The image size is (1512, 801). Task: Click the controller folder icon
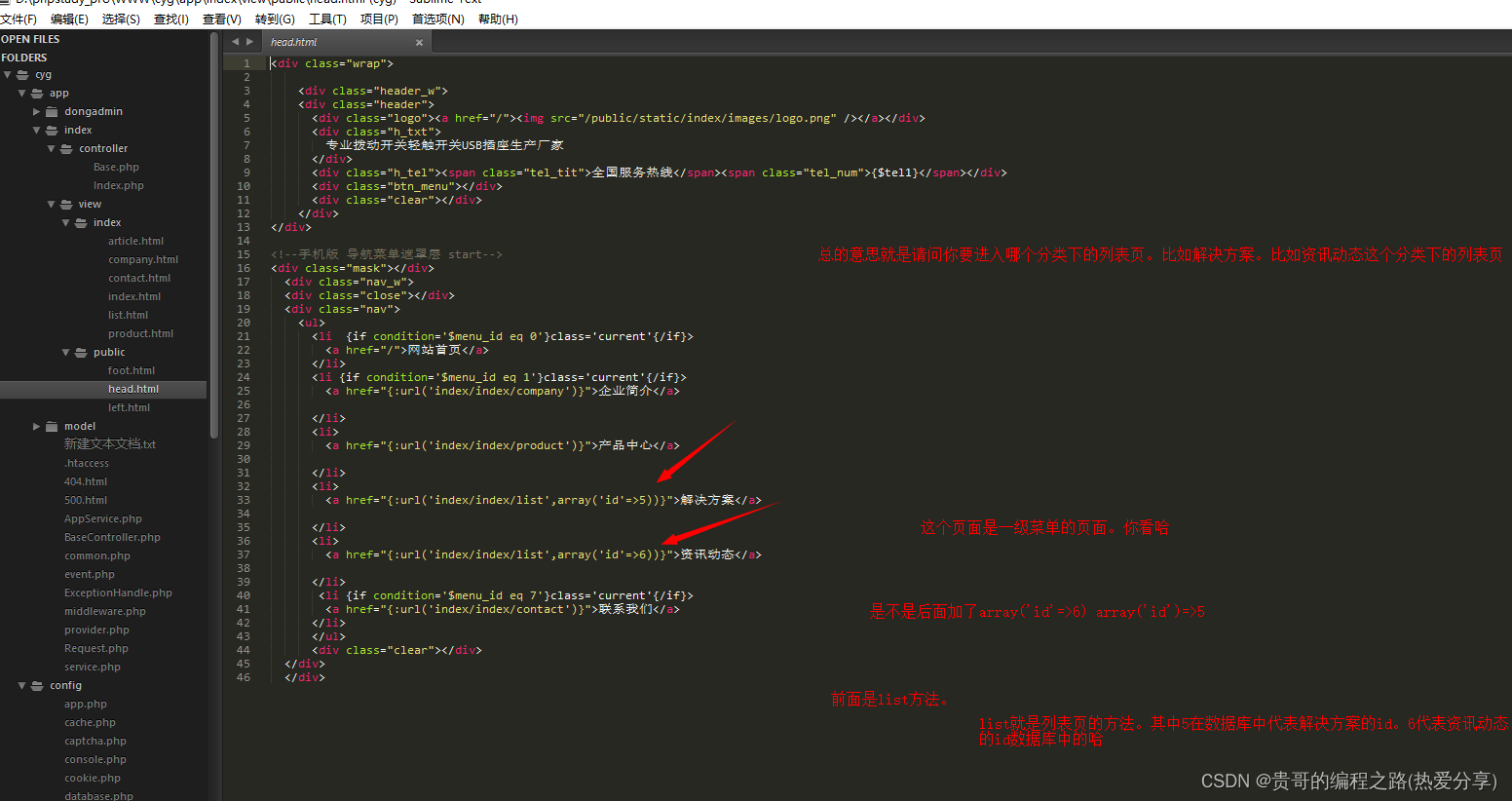66,149
